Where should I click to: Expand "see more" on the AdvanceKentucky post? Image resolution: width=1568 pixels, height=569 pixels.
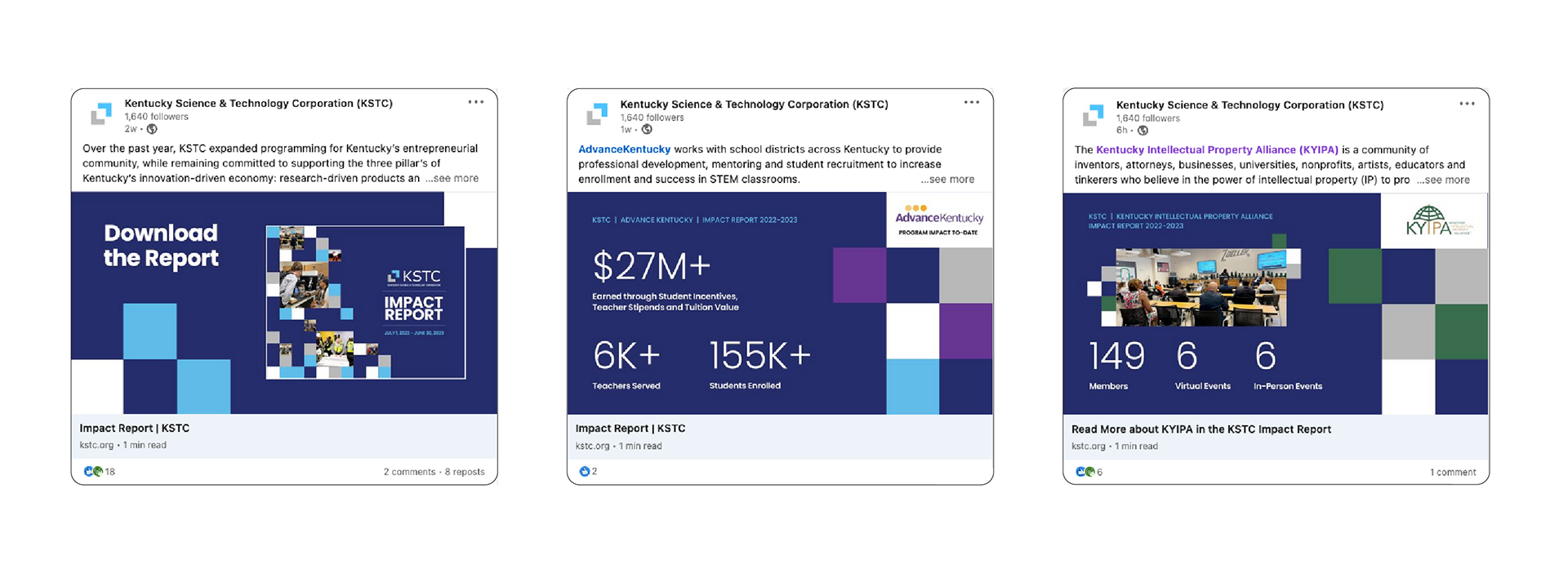947,180
